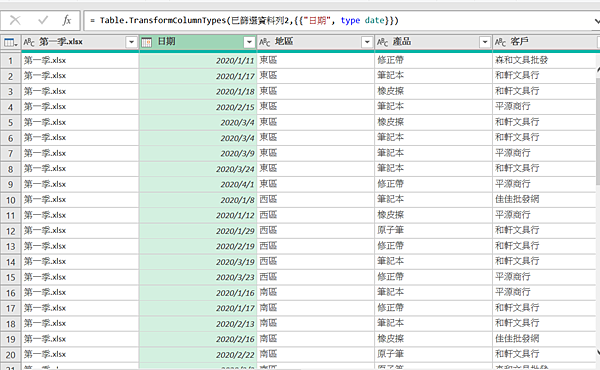Select row number 5

coord(11,122)
